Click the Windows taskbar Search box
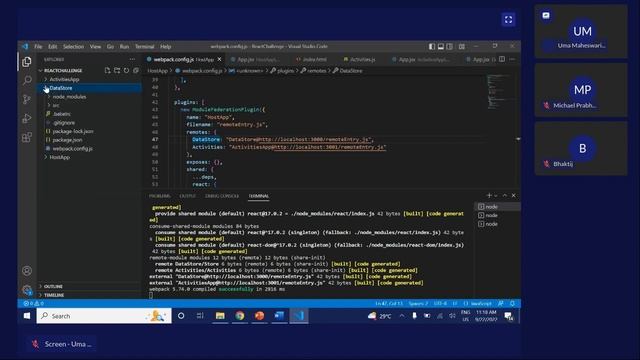The width and height of the screenshot is (640, 360). 104,316
